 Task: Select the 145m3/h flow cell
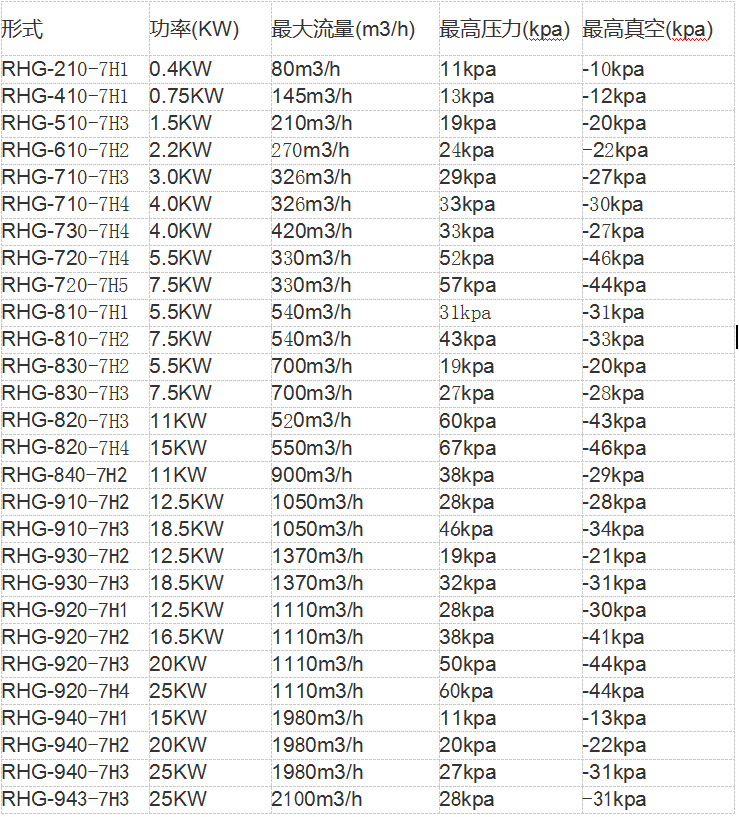(x=311, y=96)
